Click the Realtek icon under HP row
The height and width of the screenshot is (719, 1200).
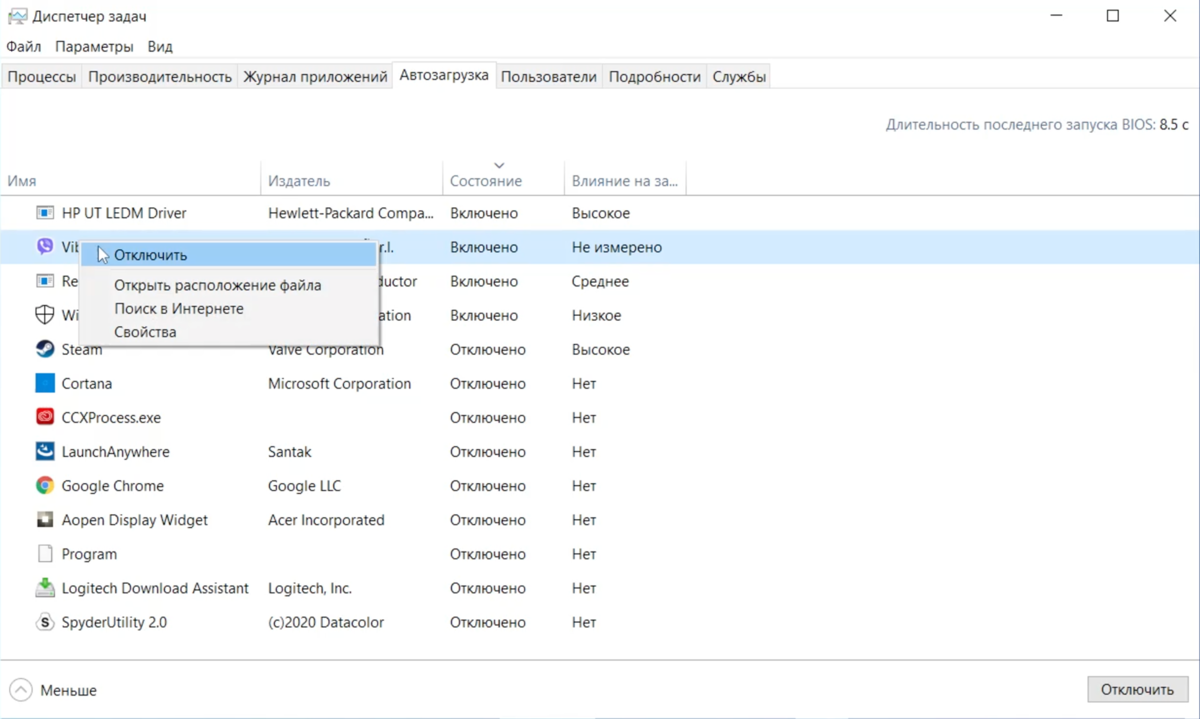(45, 281)
